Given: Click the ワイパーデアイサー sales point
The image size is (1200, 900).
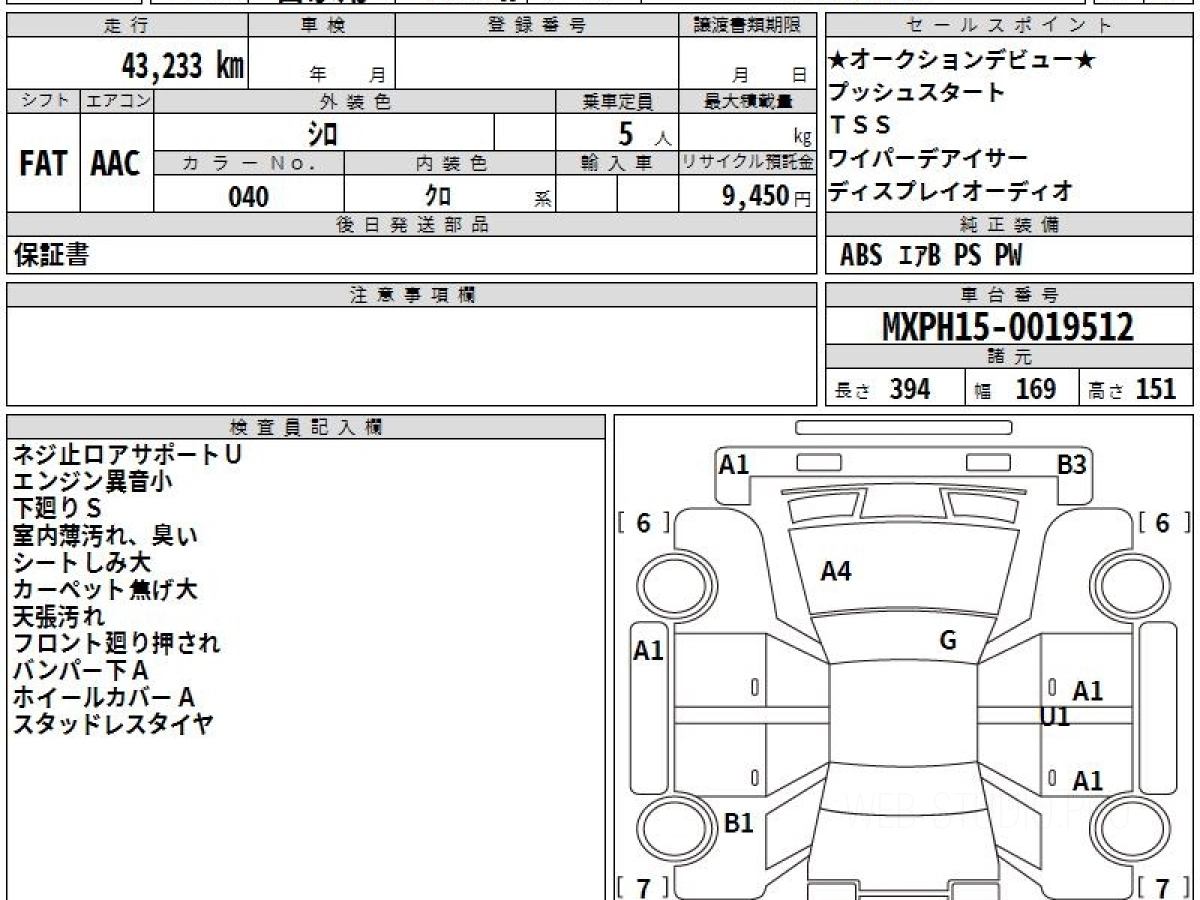Looking at the screenshot, I should [x=928, y=158].
